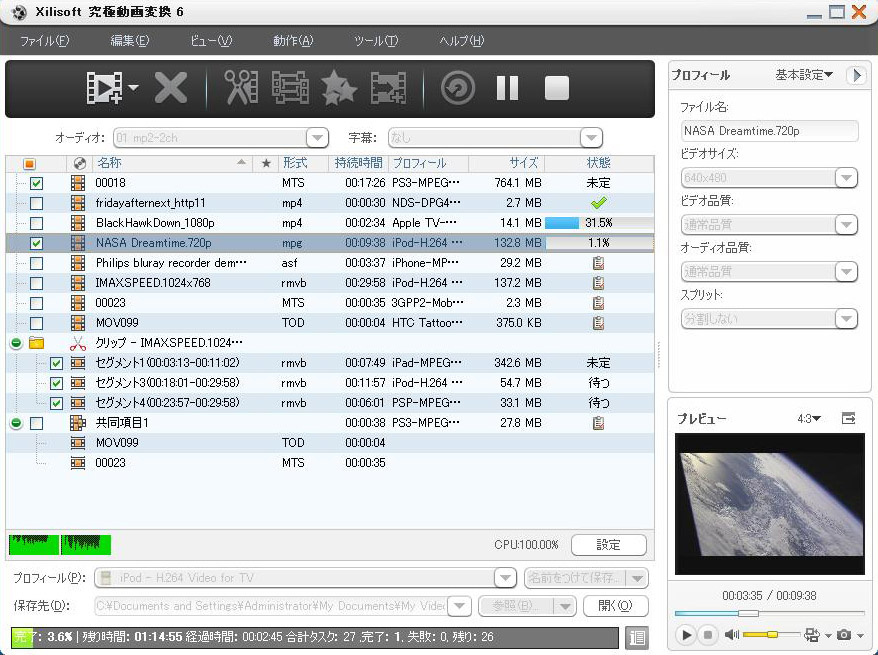Click the Remove (X) toolbar icon
878x655 pixels.
171,88
